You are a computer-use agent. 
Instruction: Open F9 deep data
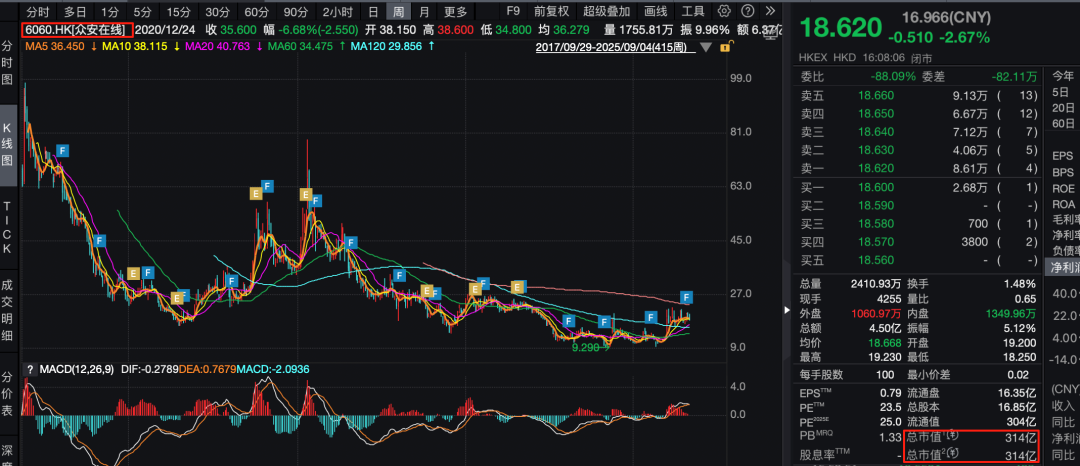point(512,11)
